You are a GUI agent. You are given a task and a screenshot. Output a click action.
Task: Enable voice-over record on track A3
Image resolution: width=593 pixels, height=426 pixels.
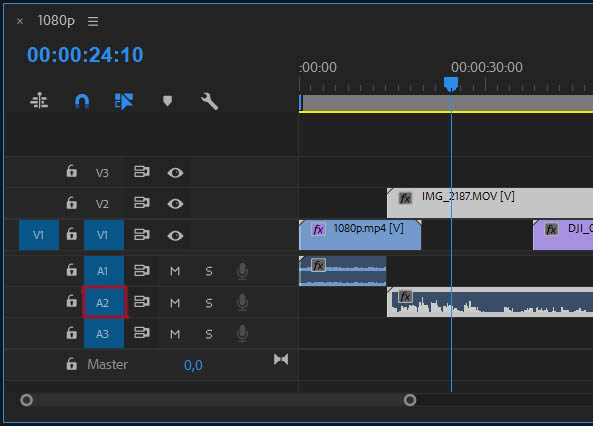[x=242, y=333]
